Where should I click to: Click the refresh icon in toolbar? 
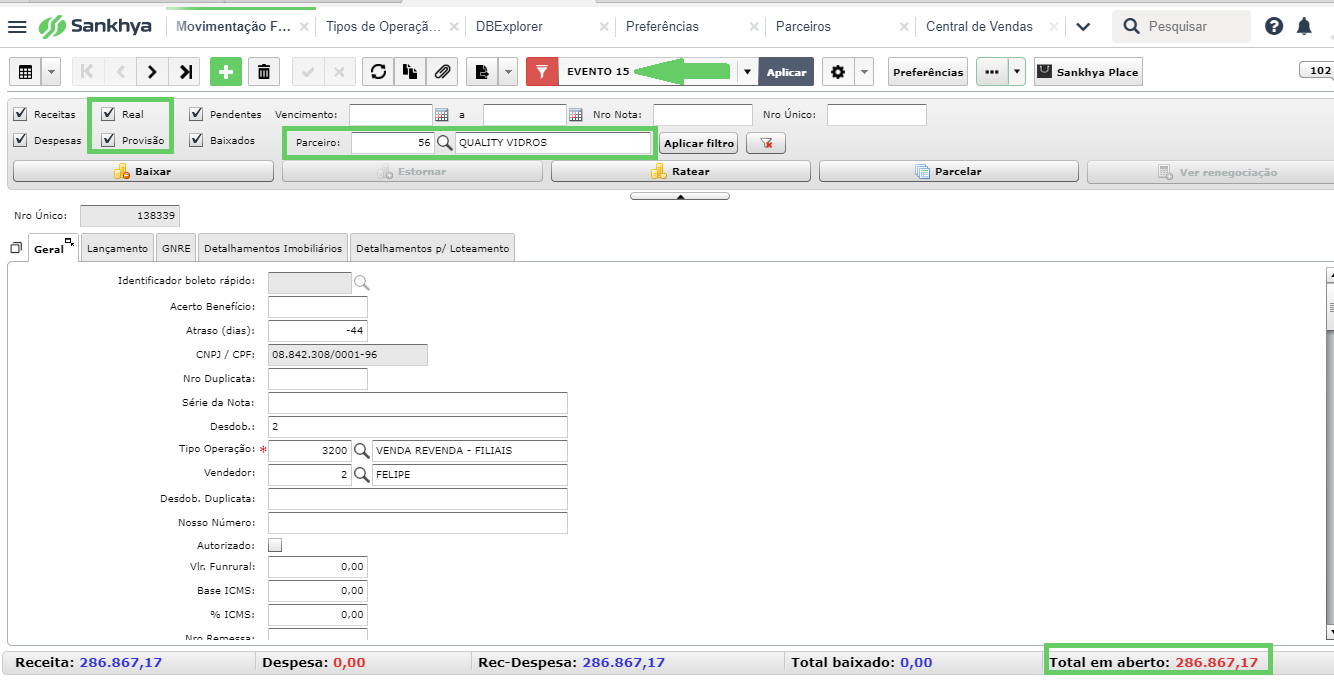[378, 72]
